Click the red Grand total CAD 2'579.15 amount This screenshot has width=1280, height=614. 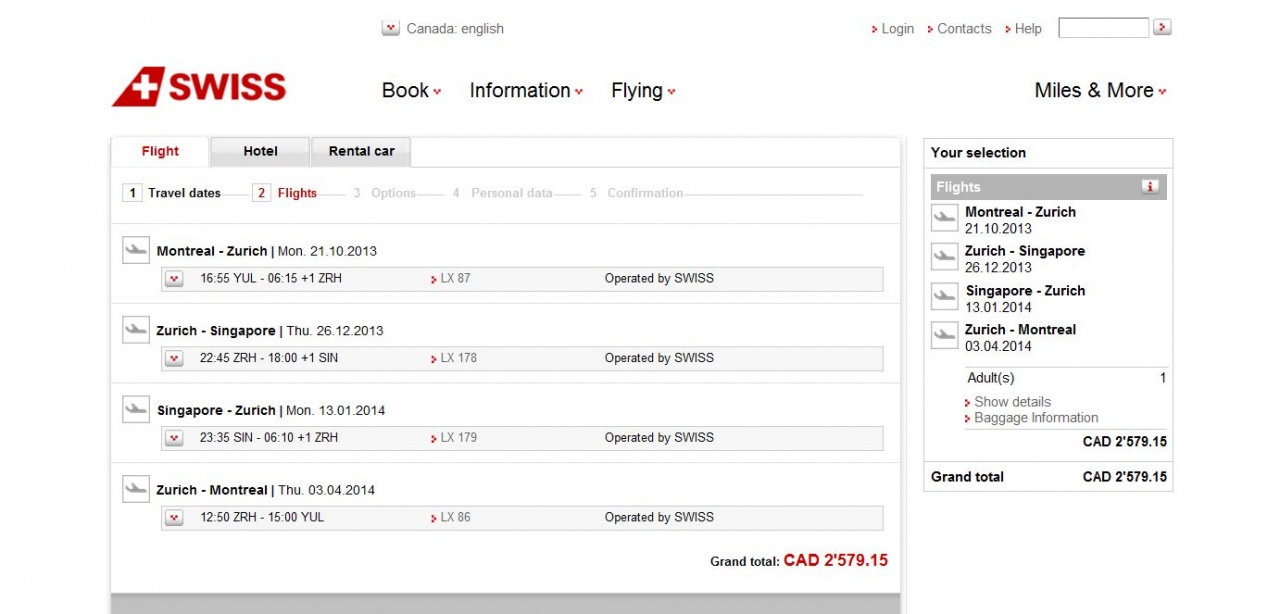point(835,560)
